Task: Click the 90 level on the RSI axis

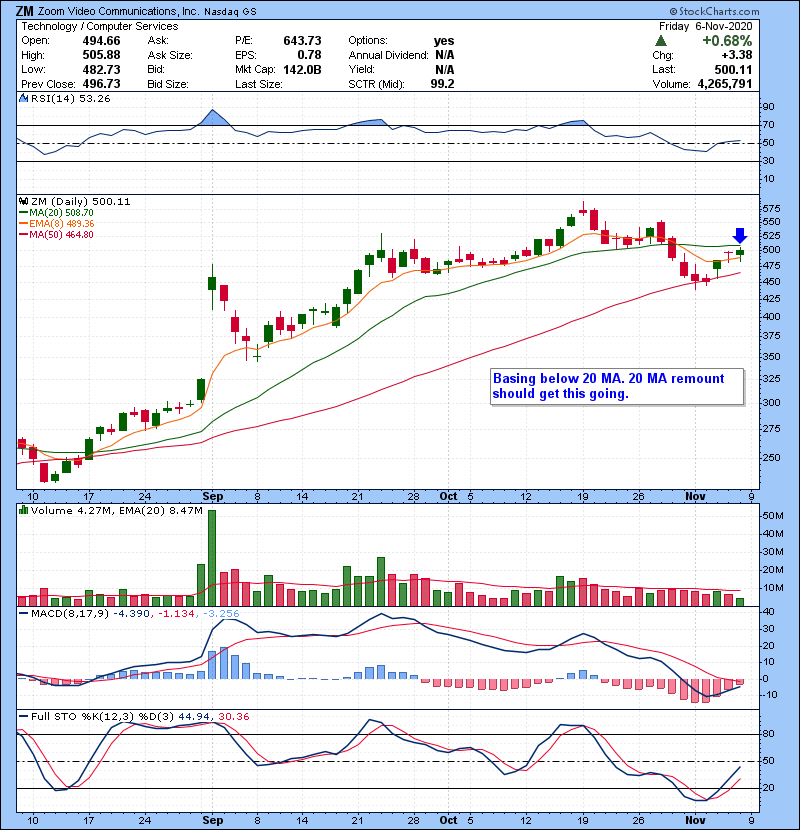Action: coord(768,107)
